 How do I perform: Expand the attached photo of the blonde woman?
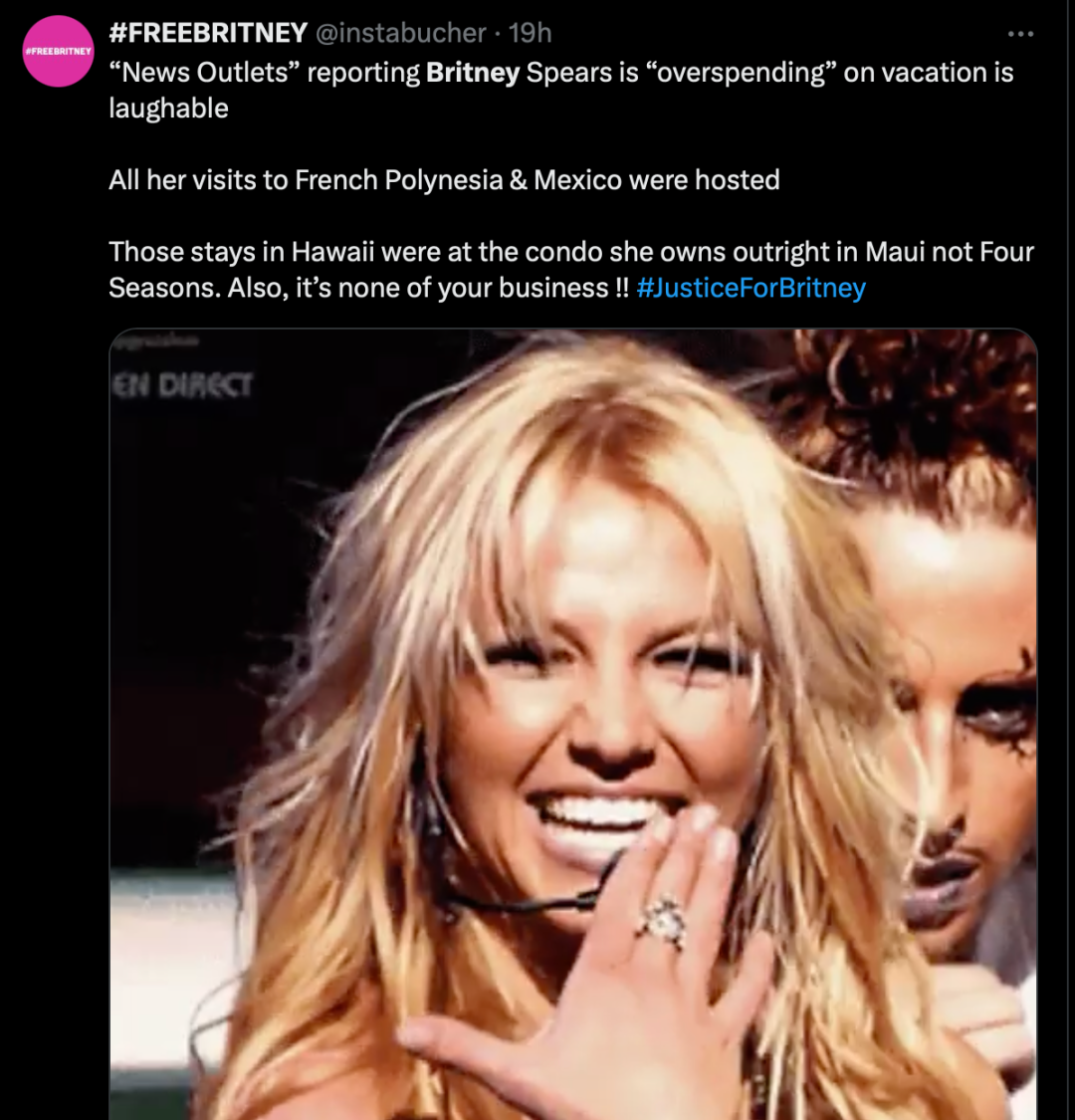pyautogui.click(x=573, y=725)
